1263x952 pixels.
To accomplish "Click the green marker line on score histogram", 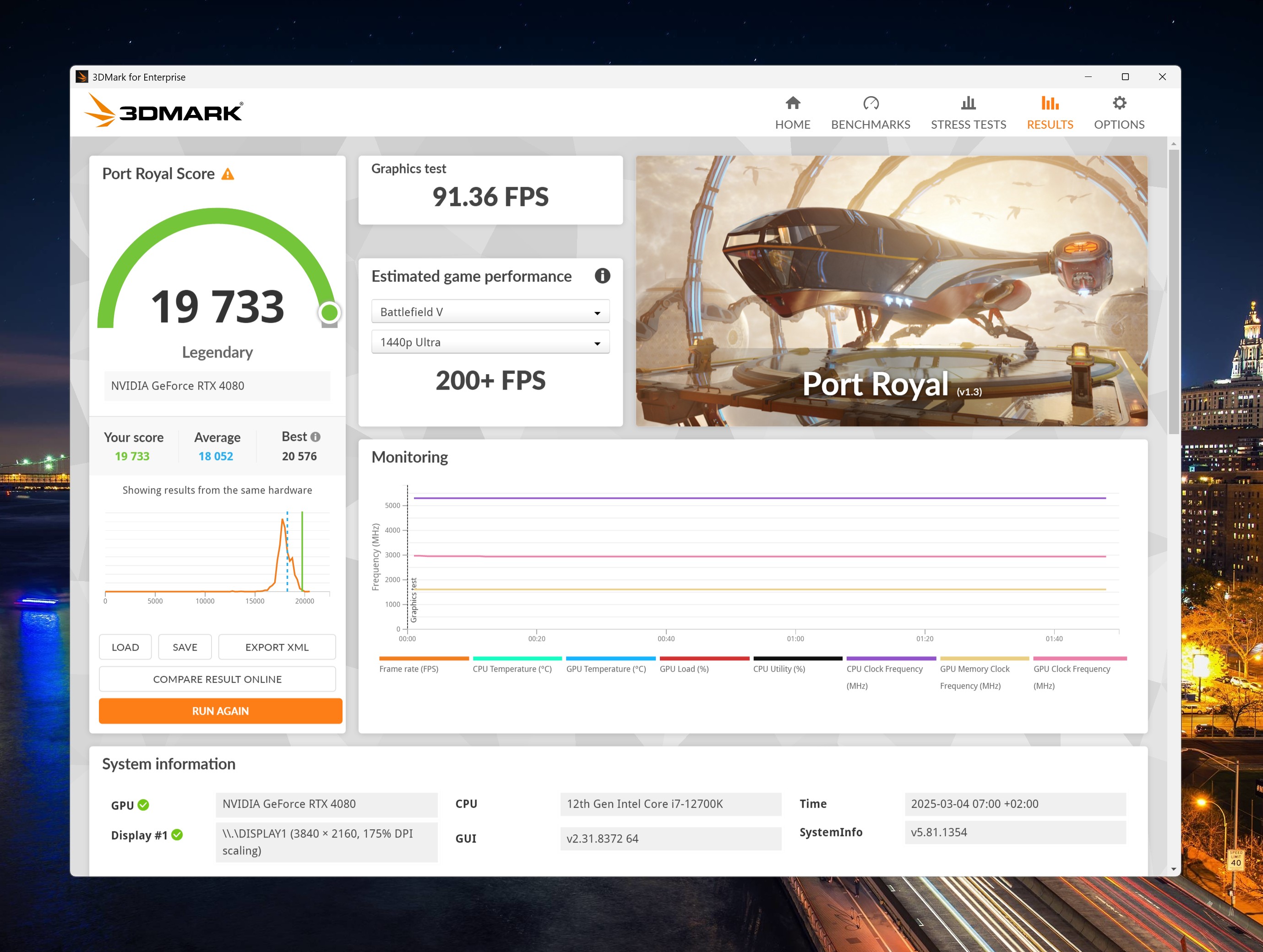I will pos(302,551).
